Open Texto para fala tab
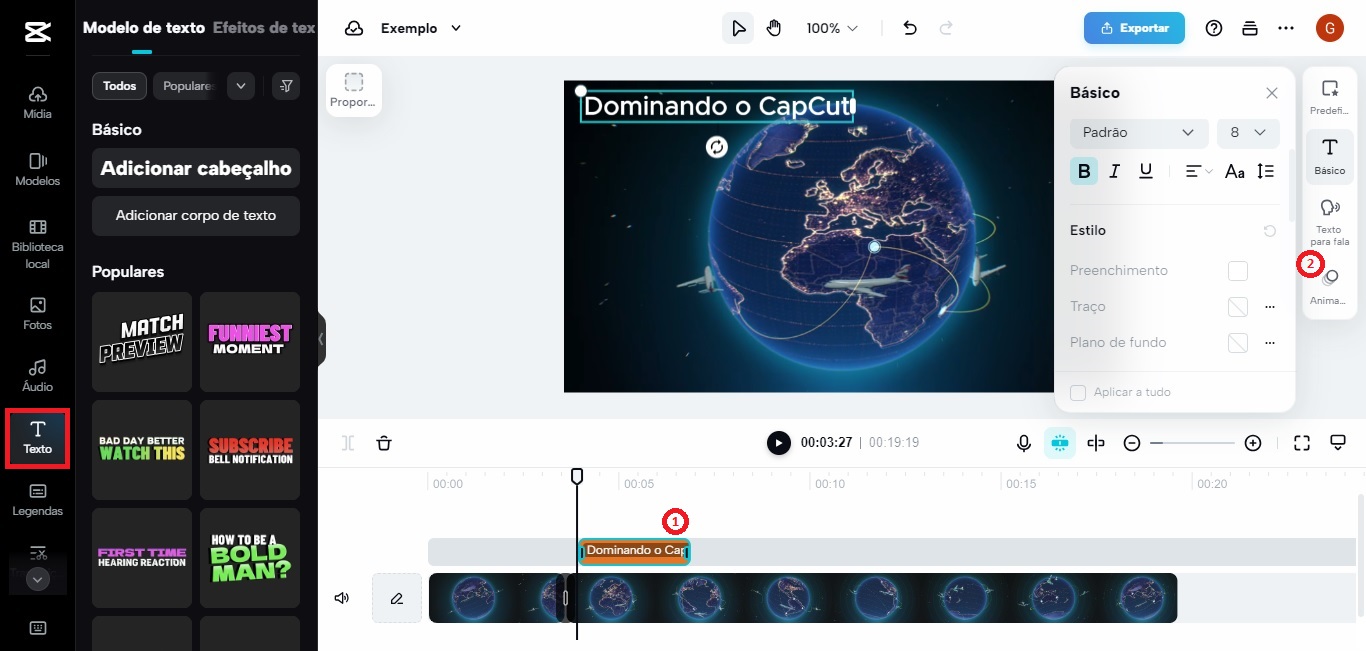Image resolution: width=1366 pixels, height=651 pixels. click(1330, 222)
